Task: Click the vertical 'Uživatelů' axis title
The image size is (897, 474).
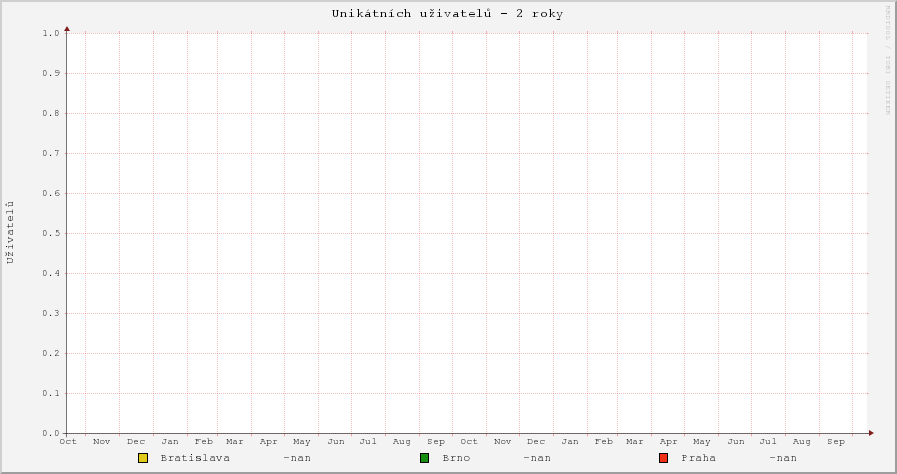Action: click(x=10, y=233)
